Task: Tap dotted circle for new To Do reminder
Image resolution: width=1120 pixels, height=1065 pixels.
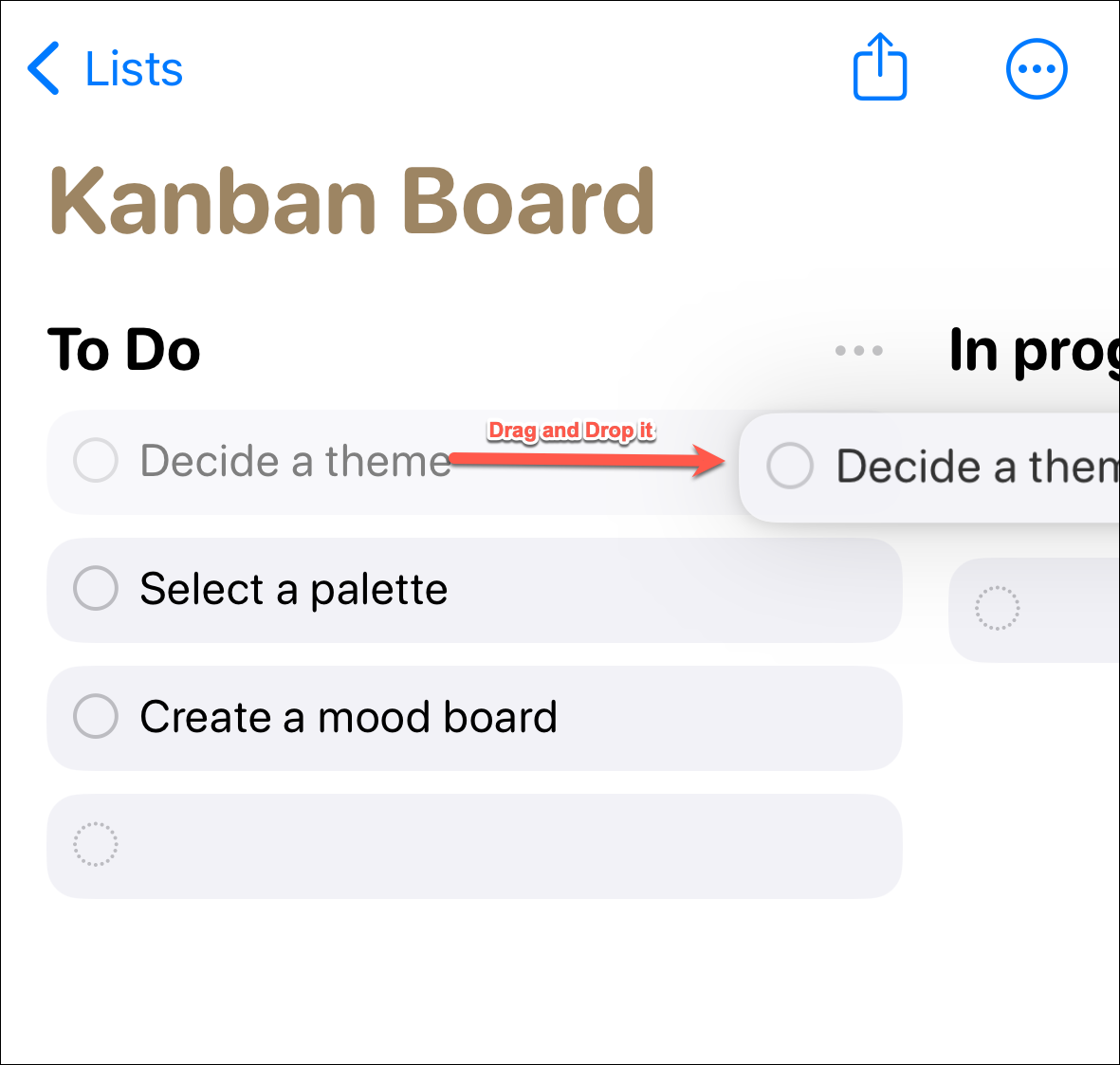Action: [x=96, y=844]
